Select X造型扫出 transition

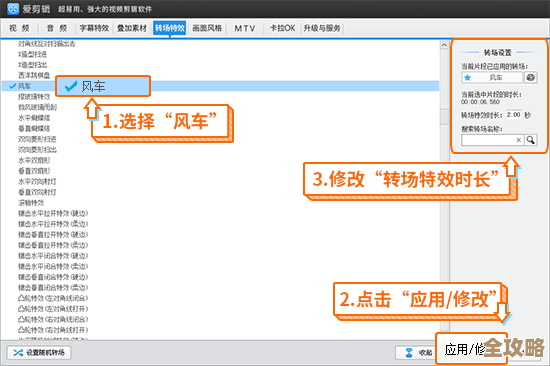[32, 65]
